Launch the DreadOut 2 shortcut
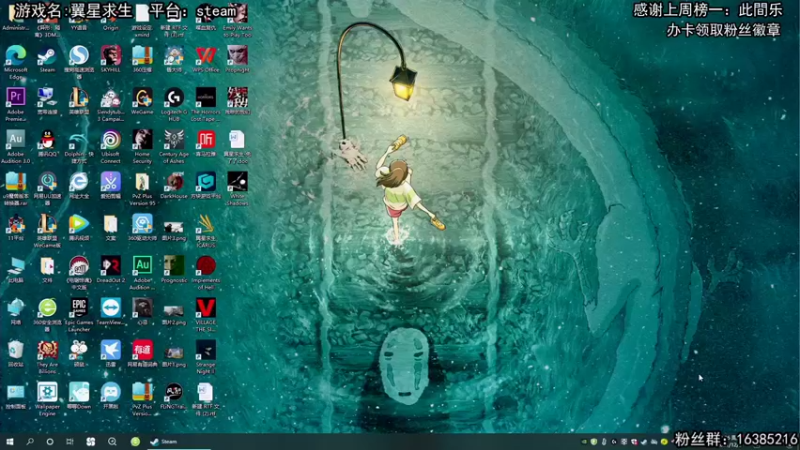This screenshot has width=800, height=450. click(x=111, y=267)
